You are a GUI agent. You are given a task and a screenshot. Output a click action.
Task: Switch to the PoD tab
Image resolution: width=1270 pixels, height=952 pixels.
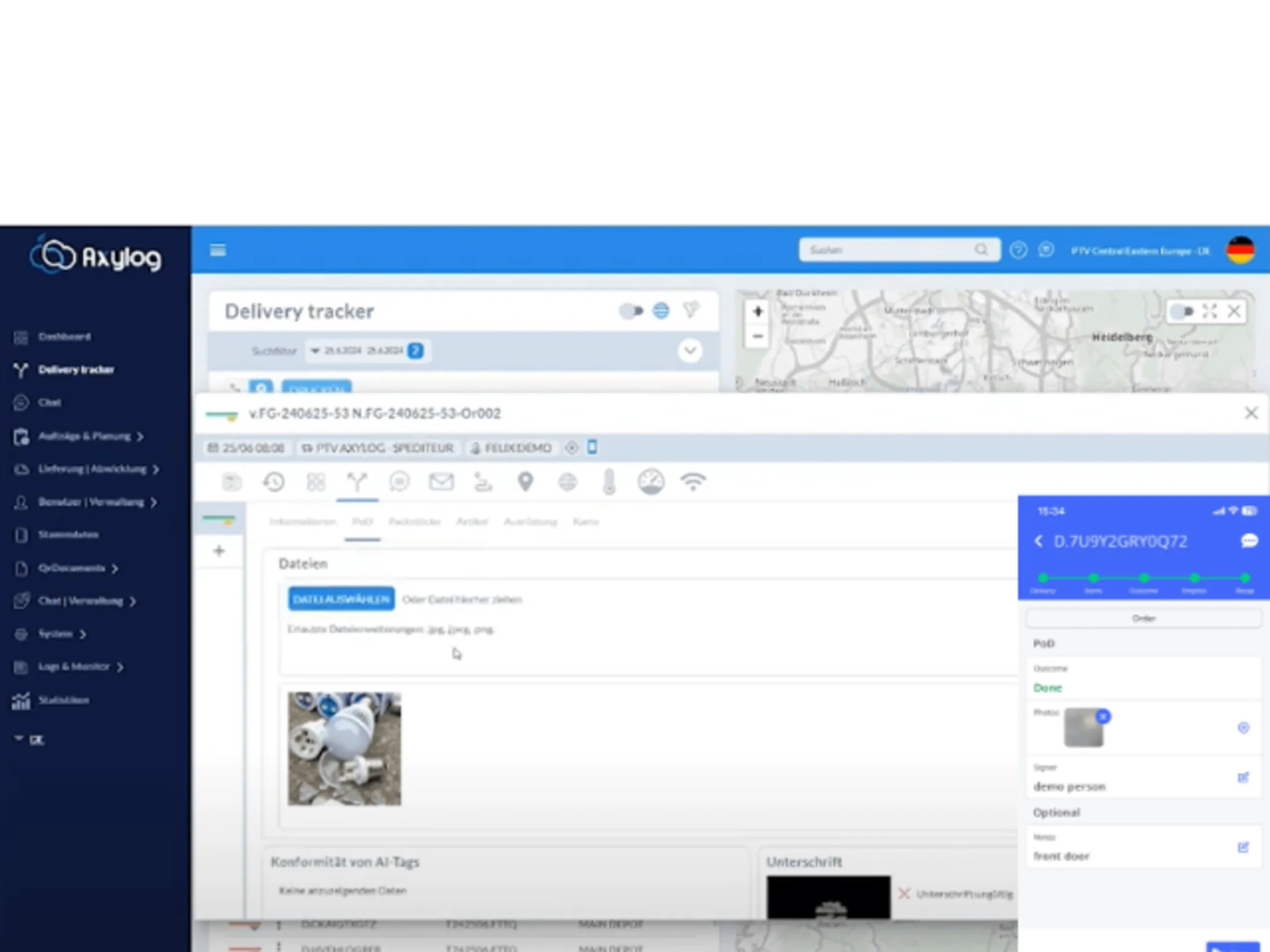coord(362,522)
